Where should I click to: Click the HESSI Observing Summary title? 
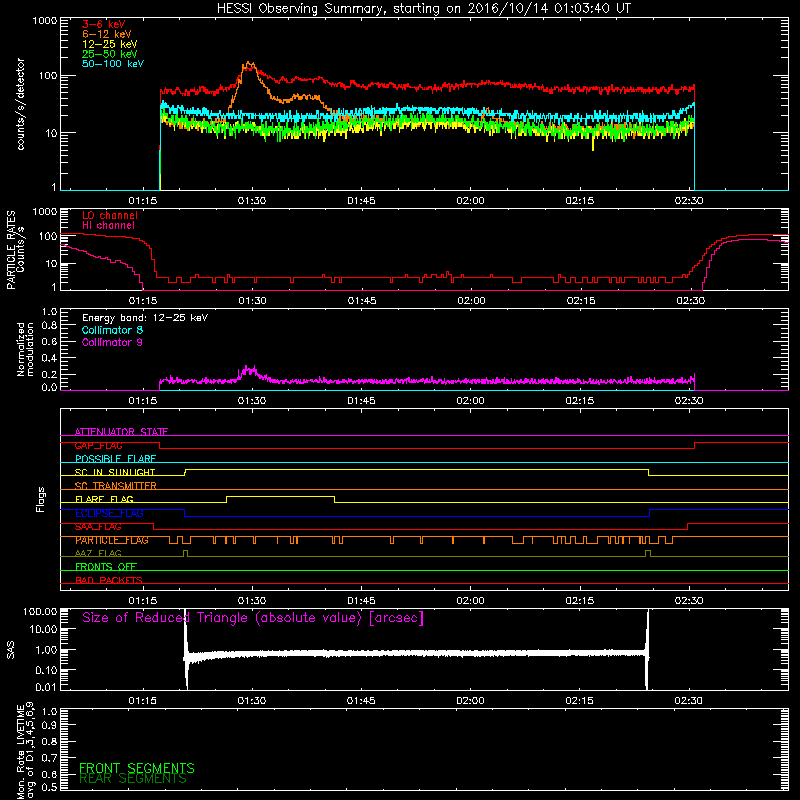pos(424,9)
